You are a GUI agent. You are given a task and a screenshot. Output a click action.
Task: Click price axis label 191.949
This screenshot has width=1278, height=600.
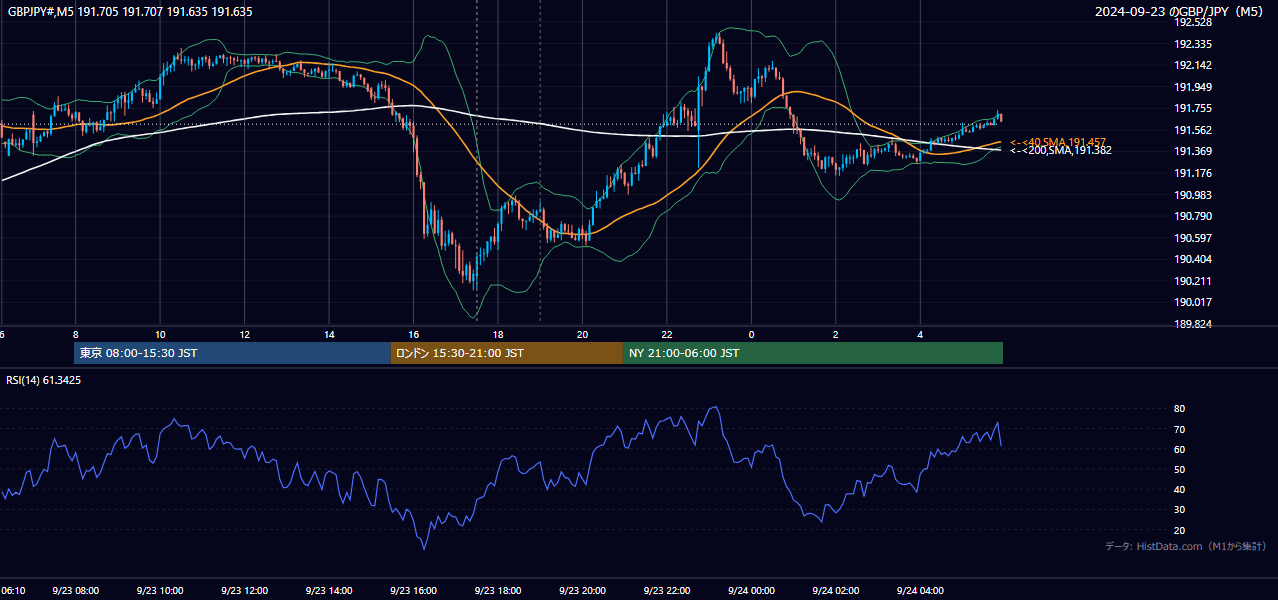pyautogui.click(x=1192, y=87)
